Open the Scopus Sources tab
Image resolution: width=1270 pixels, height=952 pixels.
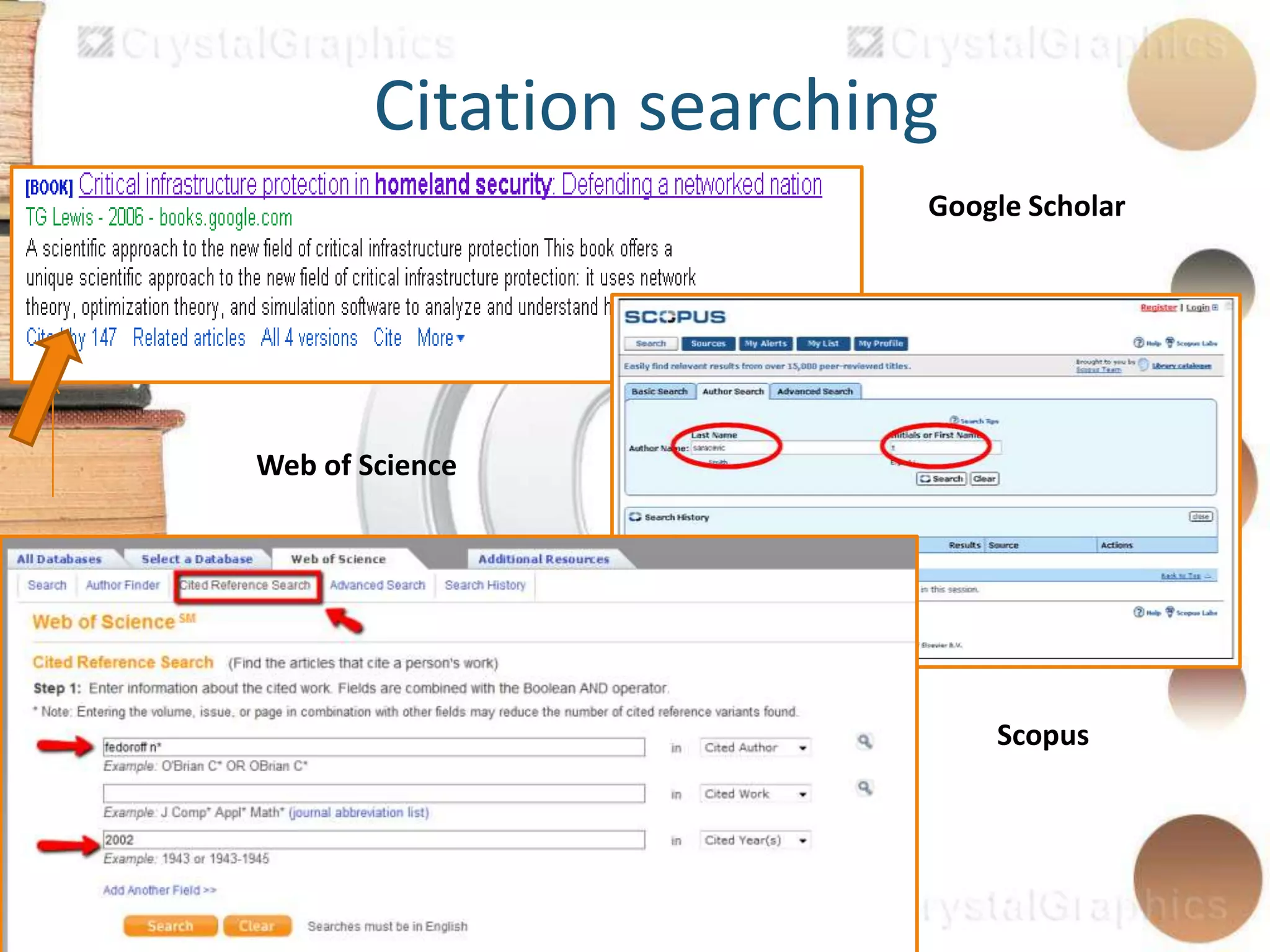[708, 343]
